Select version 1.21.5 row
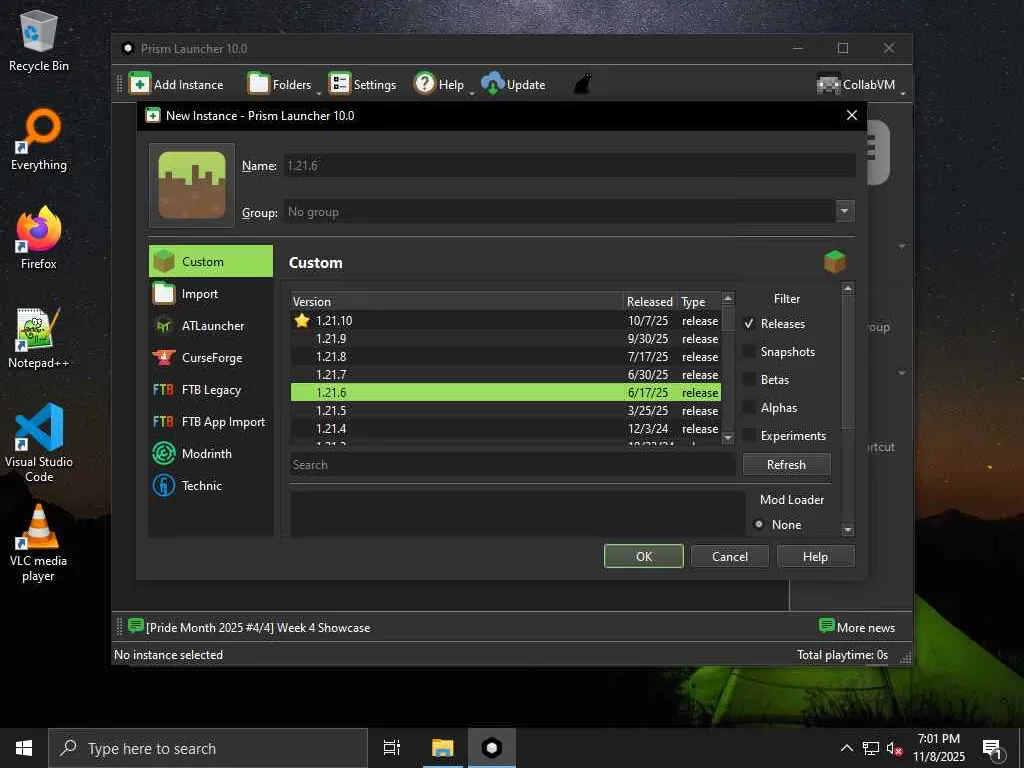 click(x=506, y=410)
